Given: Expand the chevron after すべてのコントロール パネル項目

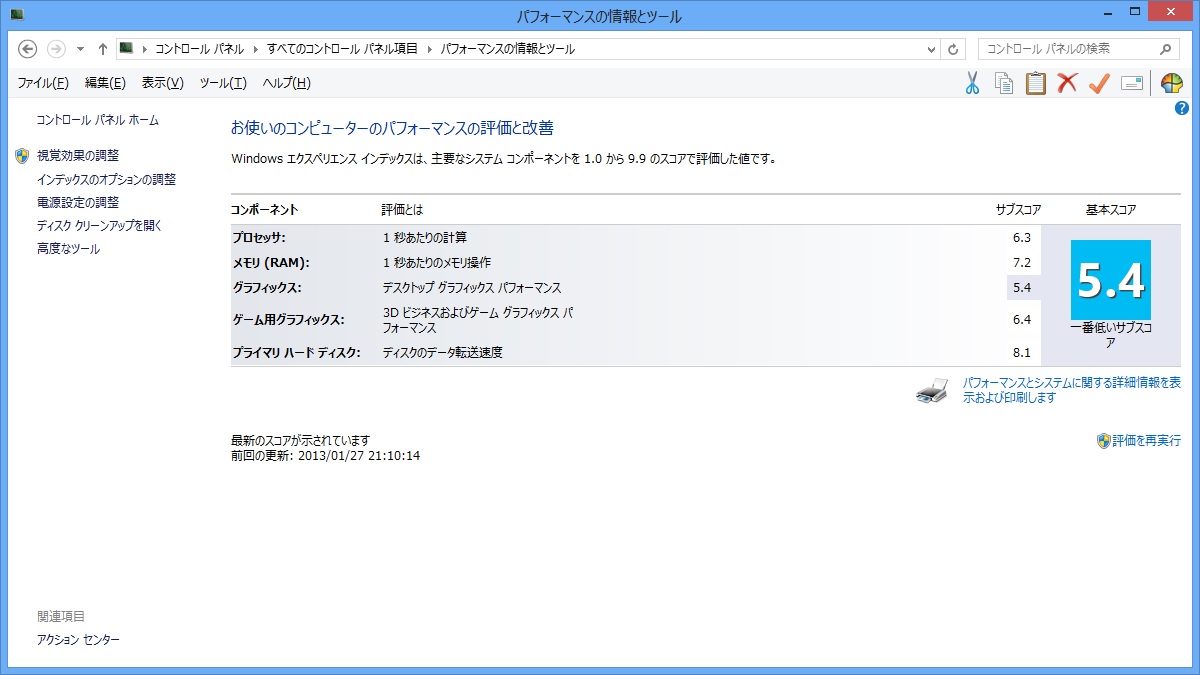Looking at the screenshot, I should coord(429,48).
